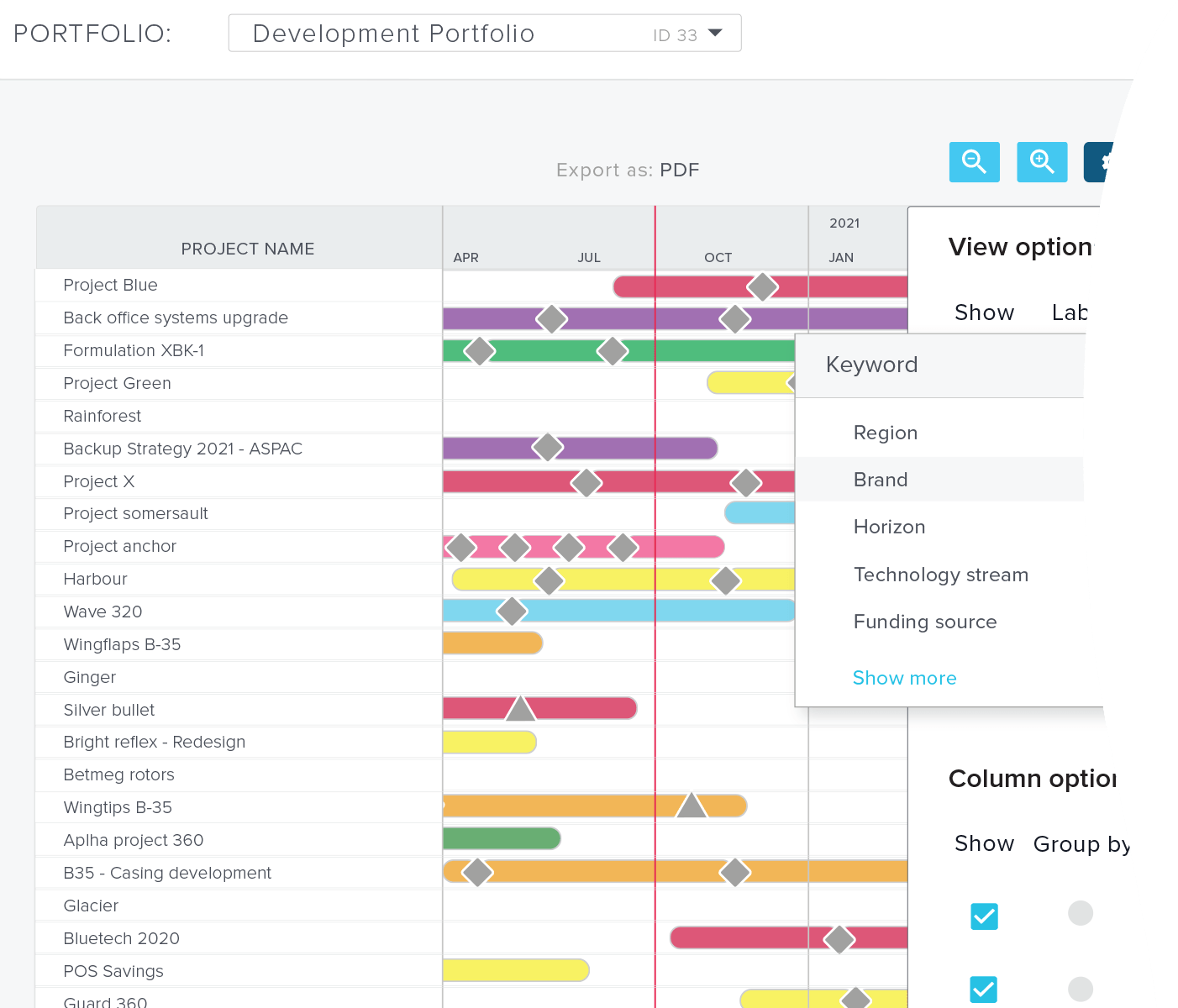Click the portfolio dropdown arrow

(715, 34)
